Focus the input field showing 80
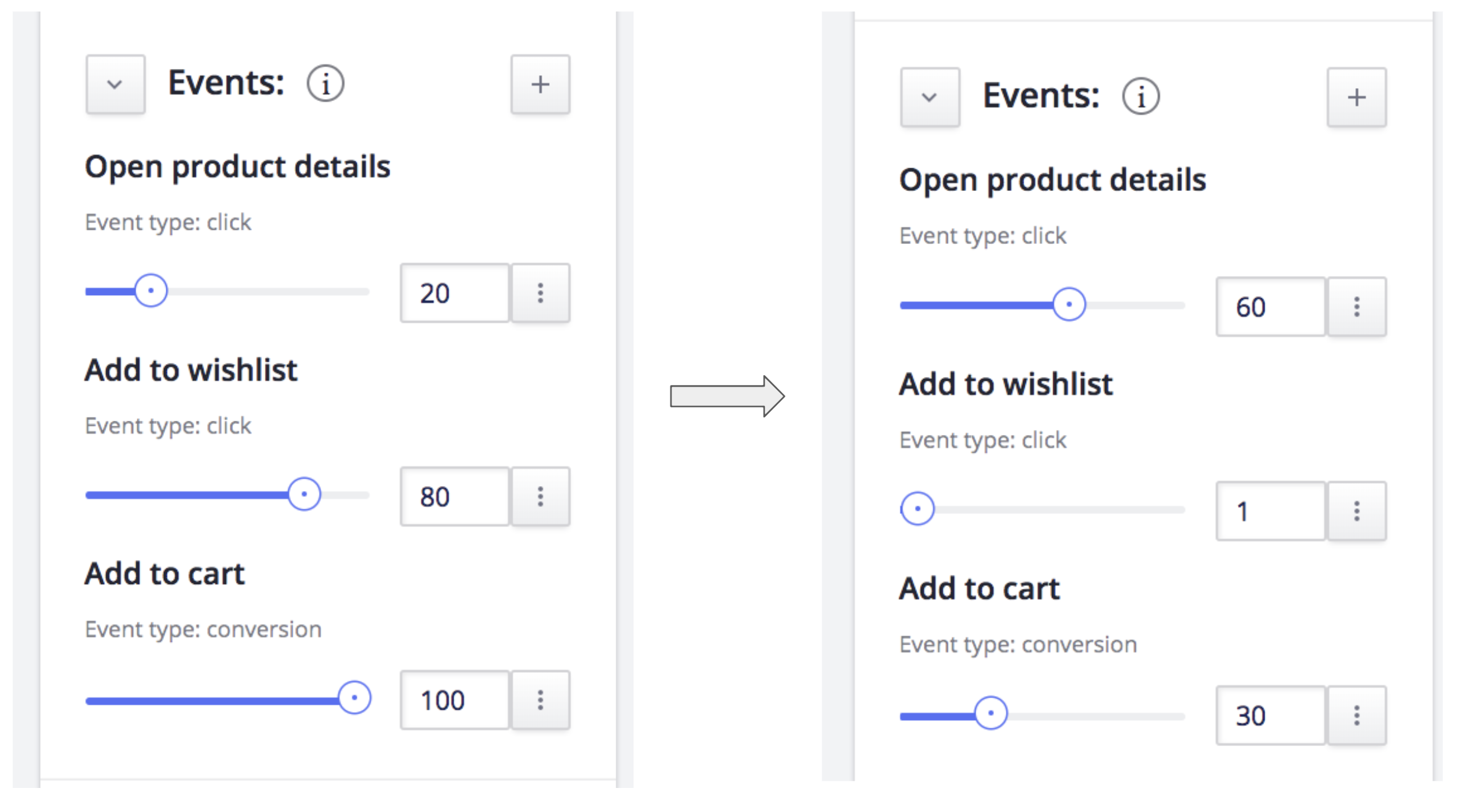 point(455,497)
